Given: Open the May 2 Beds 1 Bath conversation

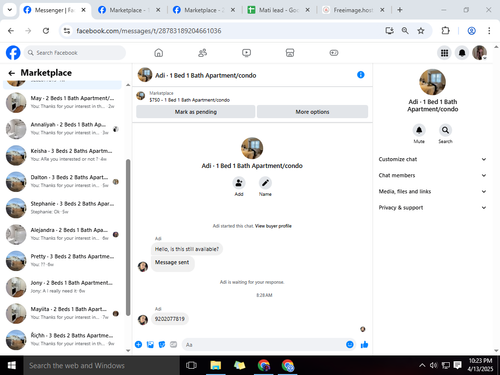Looking at the screenshot, I should tap(62, 102).
